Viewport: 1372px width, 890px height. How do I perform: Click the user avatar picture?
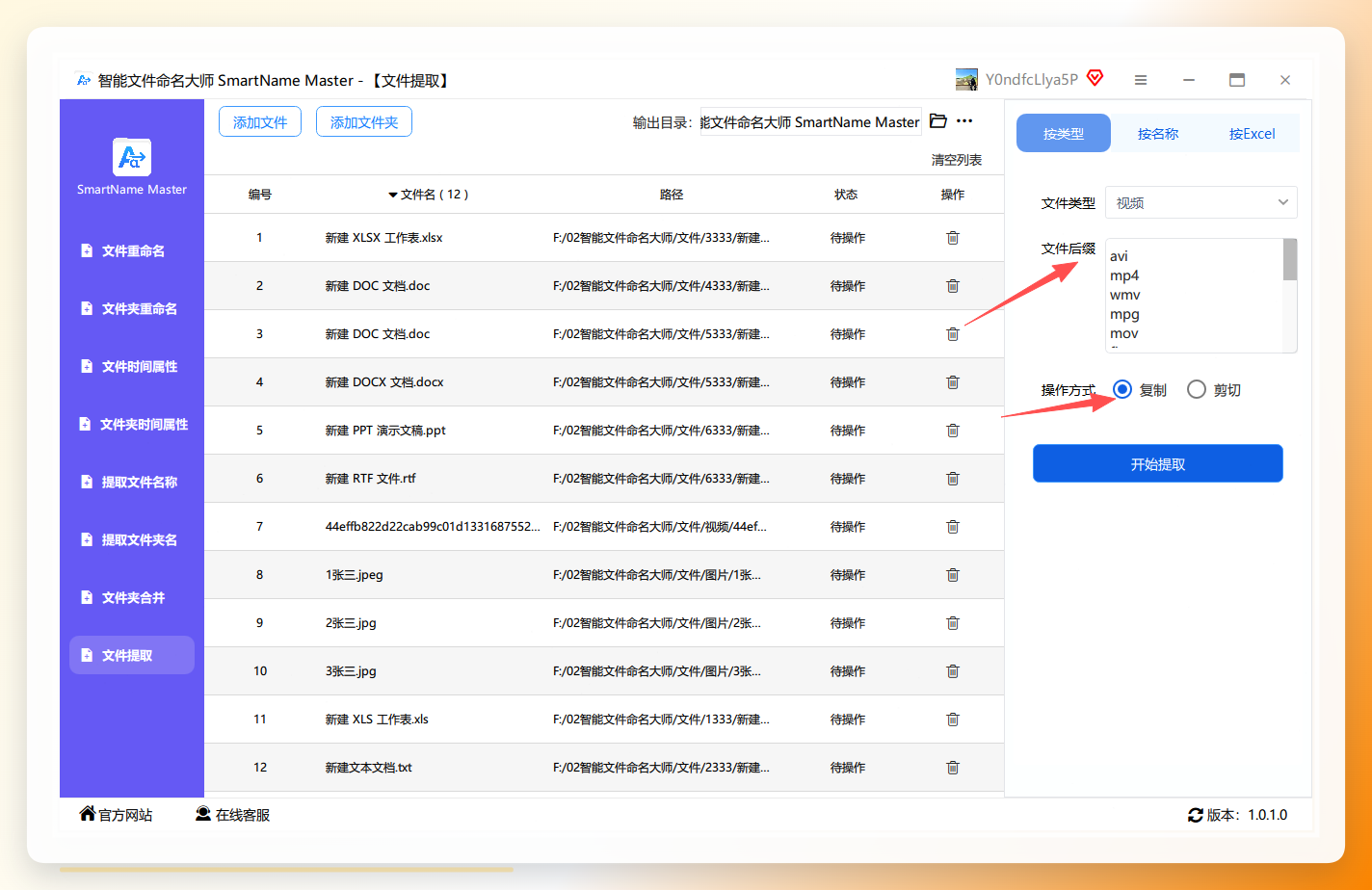click(966, 80)
